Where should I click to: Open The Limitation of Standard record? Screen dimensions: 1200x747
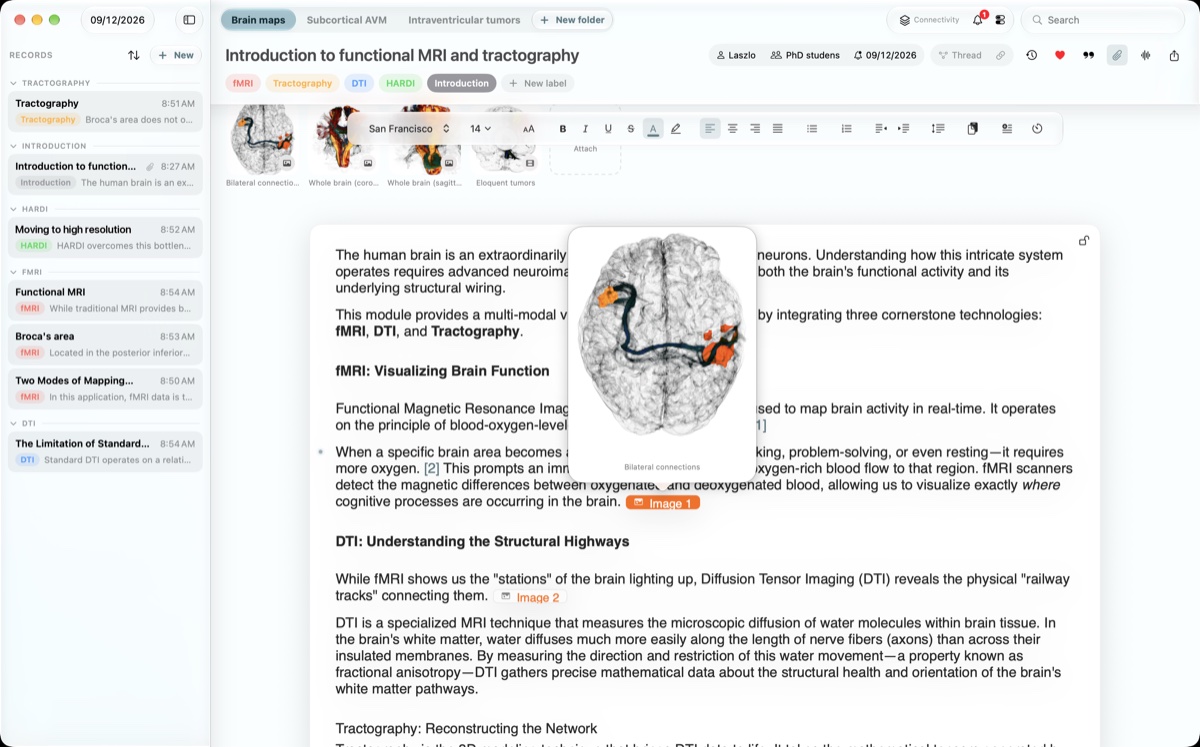tap(105, 451)
